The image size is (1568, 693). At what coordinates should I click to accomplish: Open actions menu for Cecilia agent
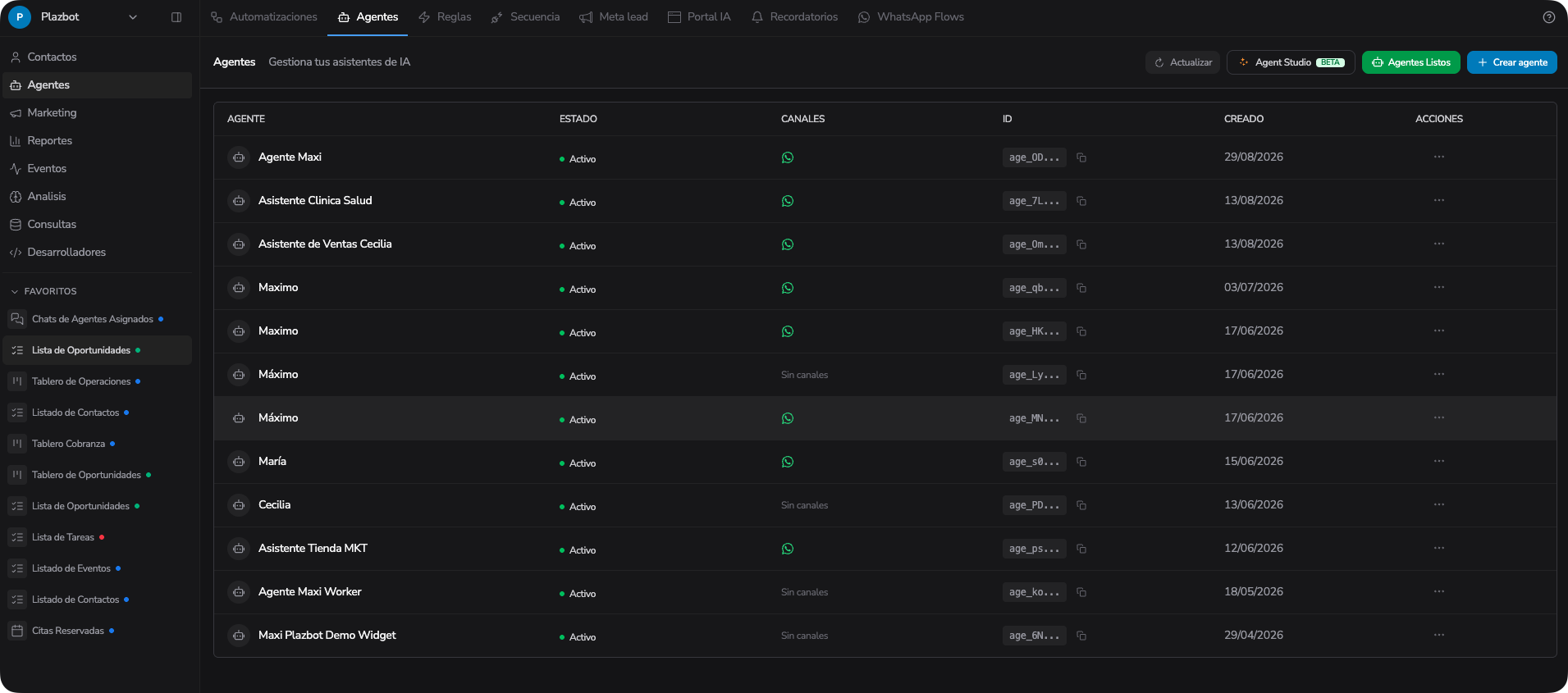[1439, 504]
